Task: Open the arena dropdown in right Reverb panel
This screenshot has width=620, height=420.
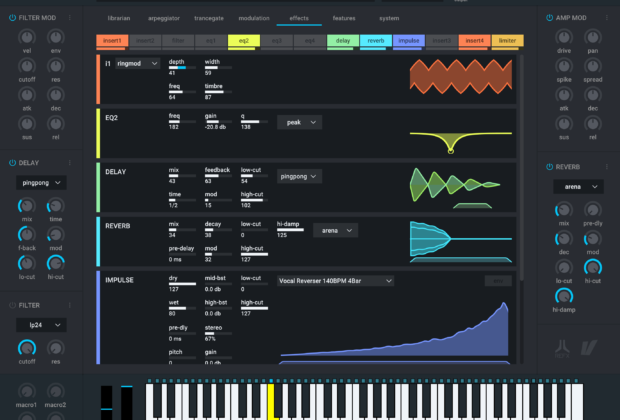Action: (578, 187)
